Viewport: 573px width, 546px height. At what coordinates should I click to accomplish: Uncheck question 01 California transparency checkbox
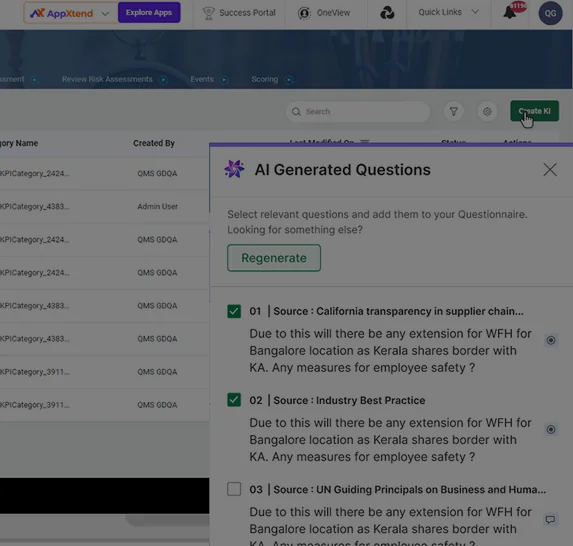[234, 311]
